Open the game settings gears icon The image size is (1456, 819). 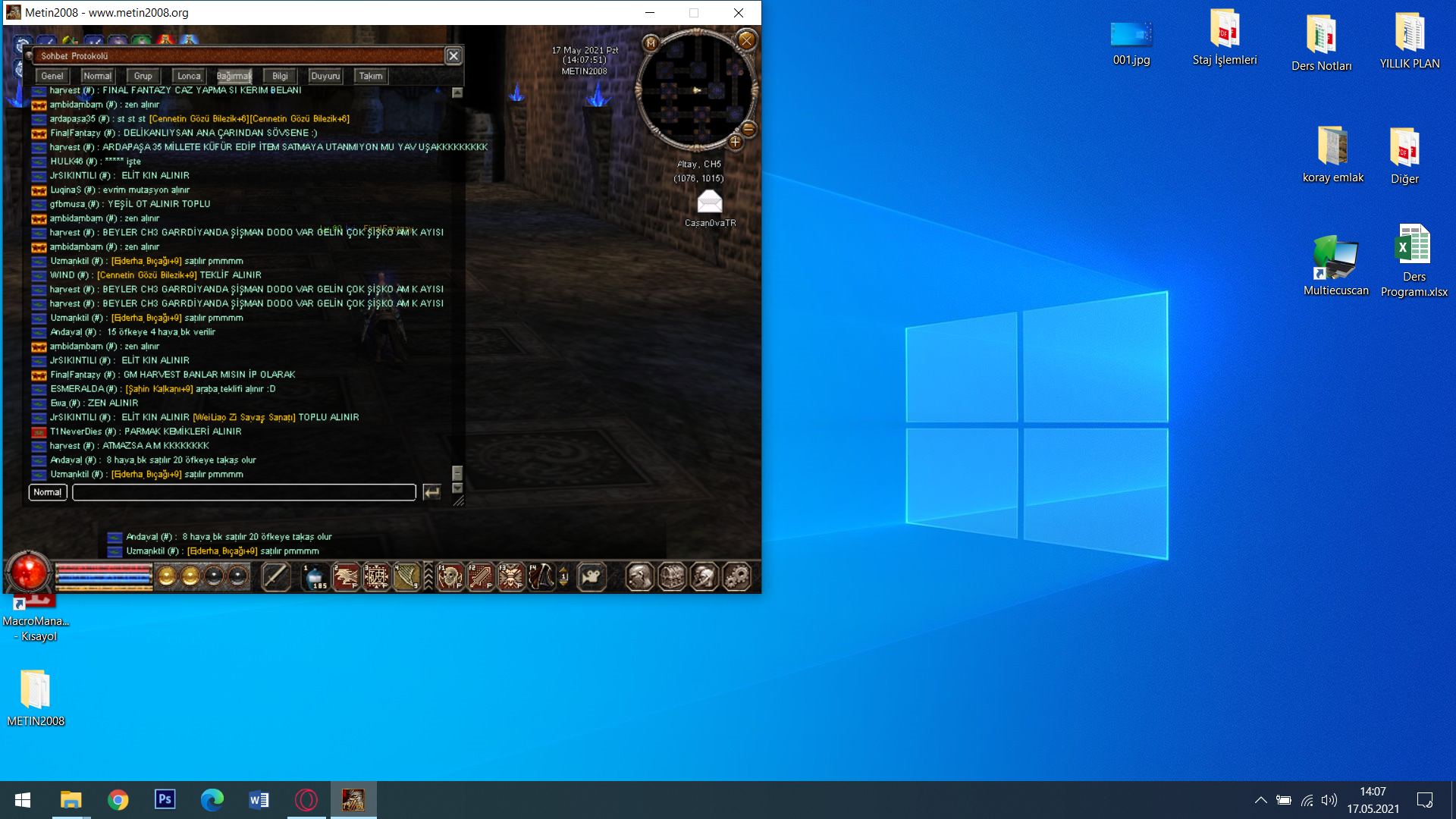(x=736, y=577)
